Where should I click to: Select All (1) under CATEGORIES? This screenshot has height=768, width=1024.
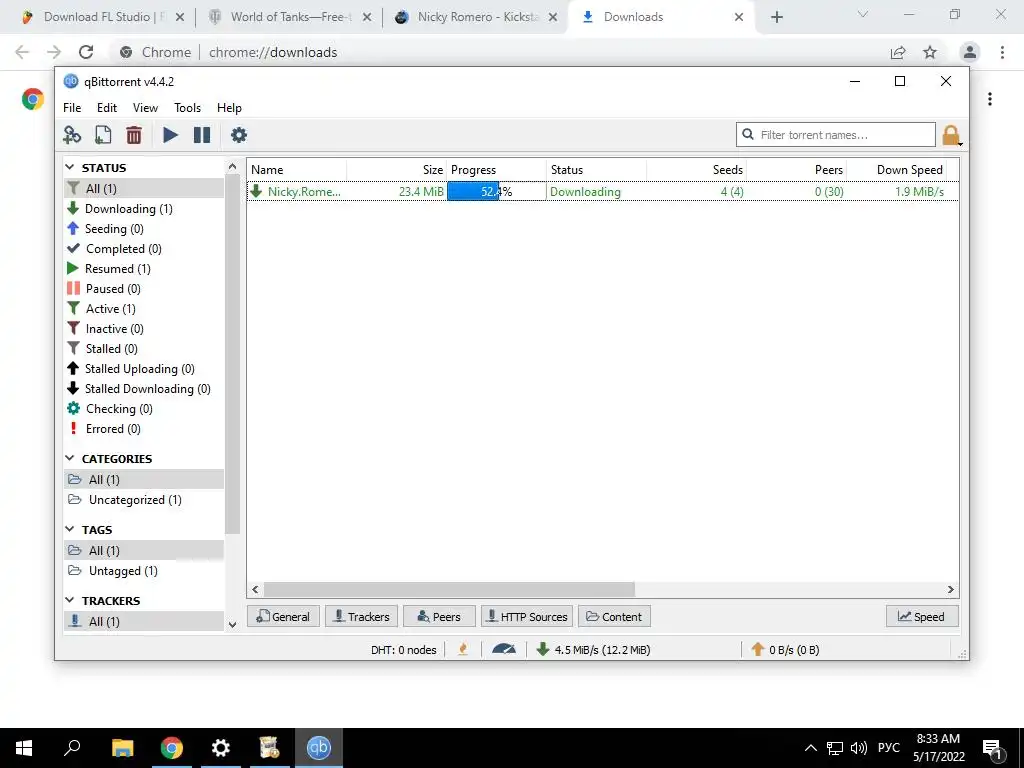(x=144, y=479)
